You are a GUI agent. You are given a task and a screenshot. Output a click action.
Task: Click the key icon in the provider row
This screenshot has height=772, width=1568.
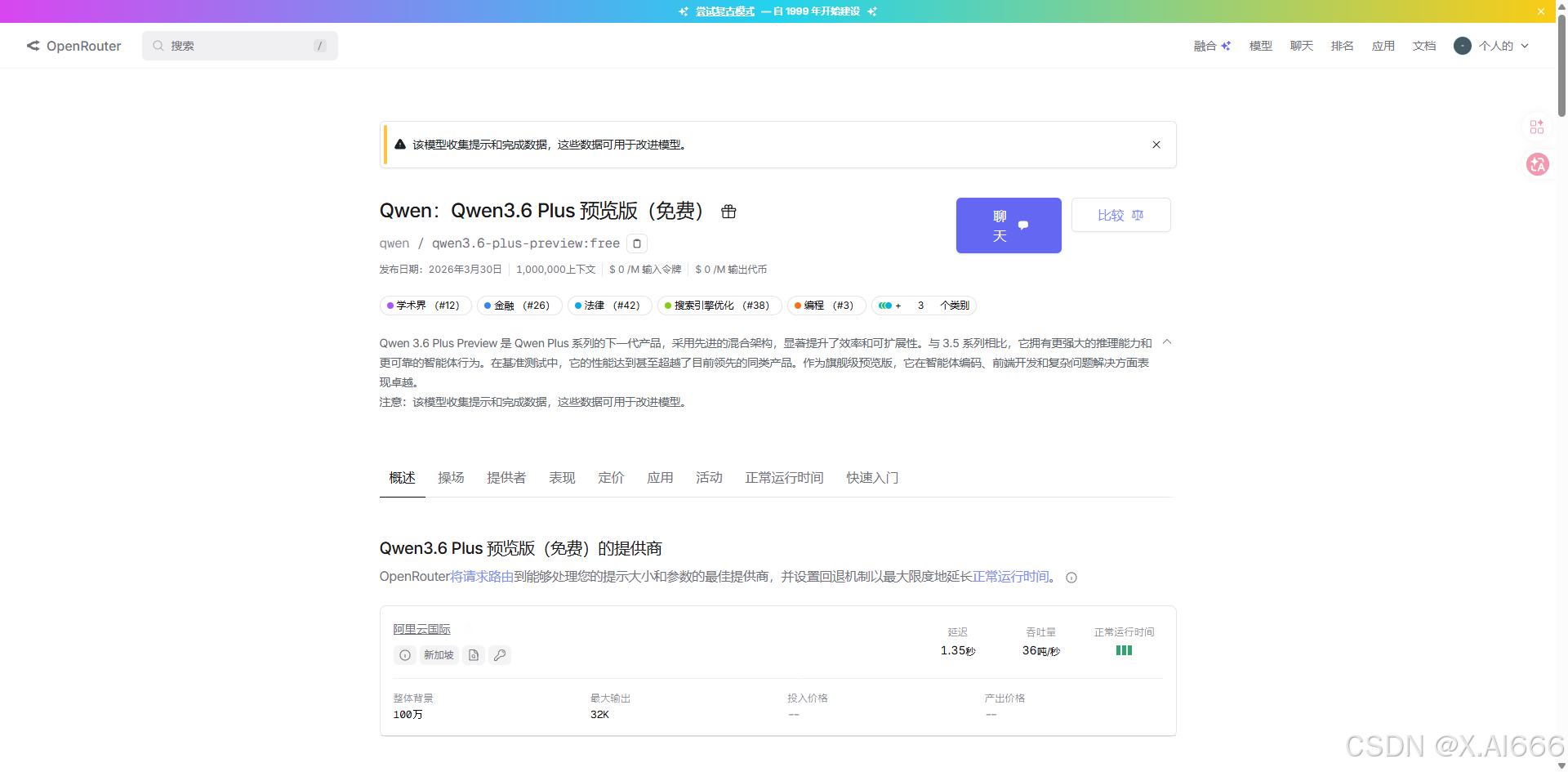[500, 655]
